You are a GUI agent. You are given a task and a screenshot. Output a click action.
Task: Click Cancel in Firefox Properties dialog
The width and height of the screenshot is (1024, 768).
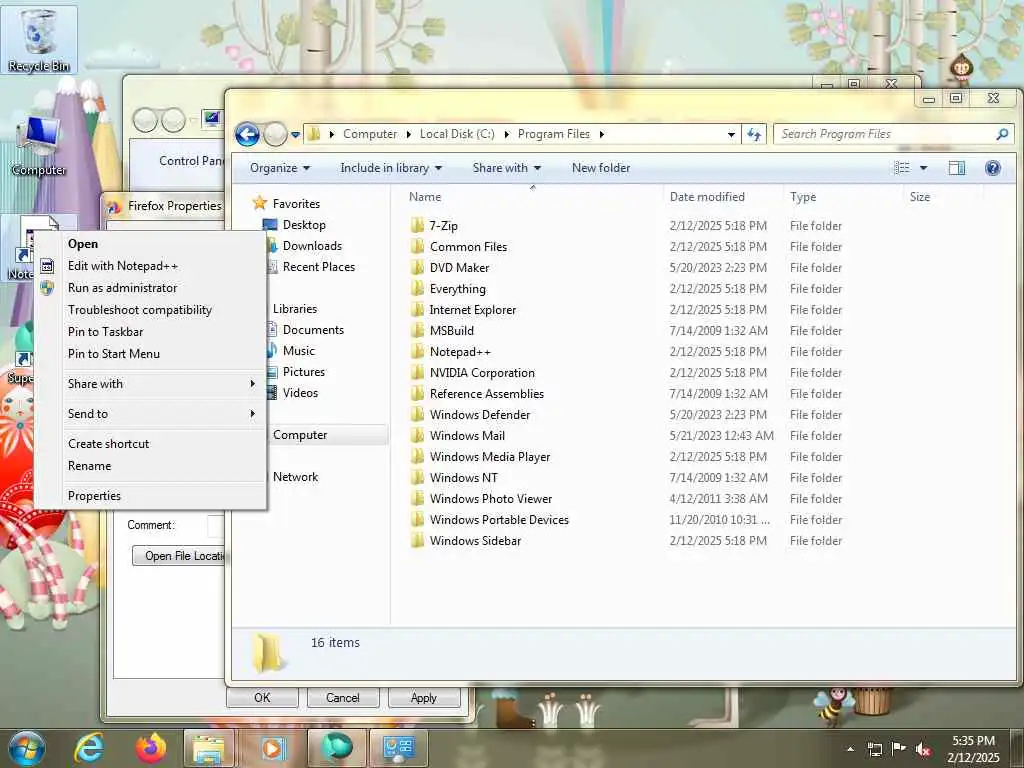[343, 697]
